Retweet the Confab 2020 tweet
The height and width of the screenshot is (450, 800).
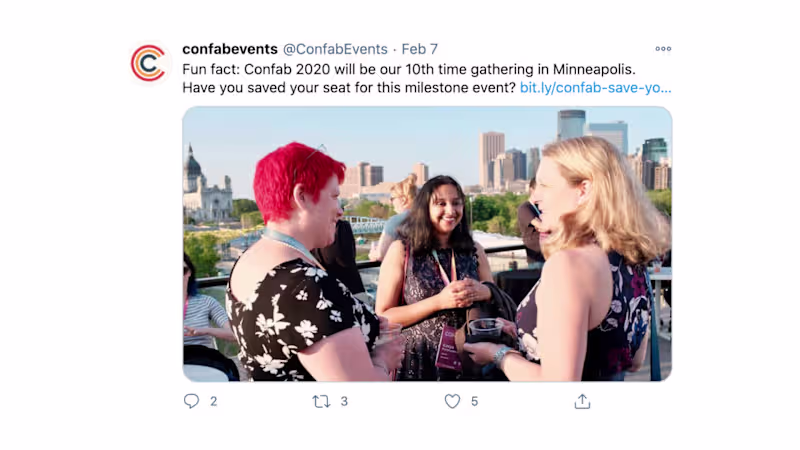point(321,401)
